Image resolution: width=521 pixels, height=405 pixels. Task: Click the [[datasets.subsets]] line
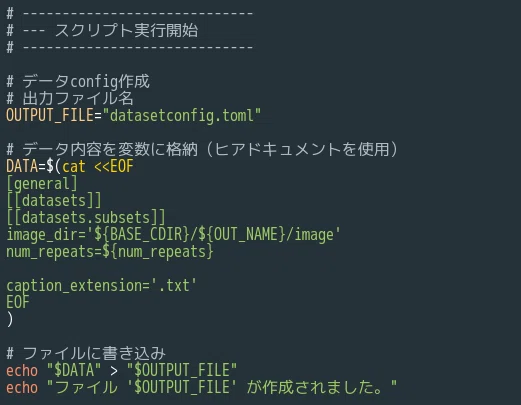click(x=86, y=218)
